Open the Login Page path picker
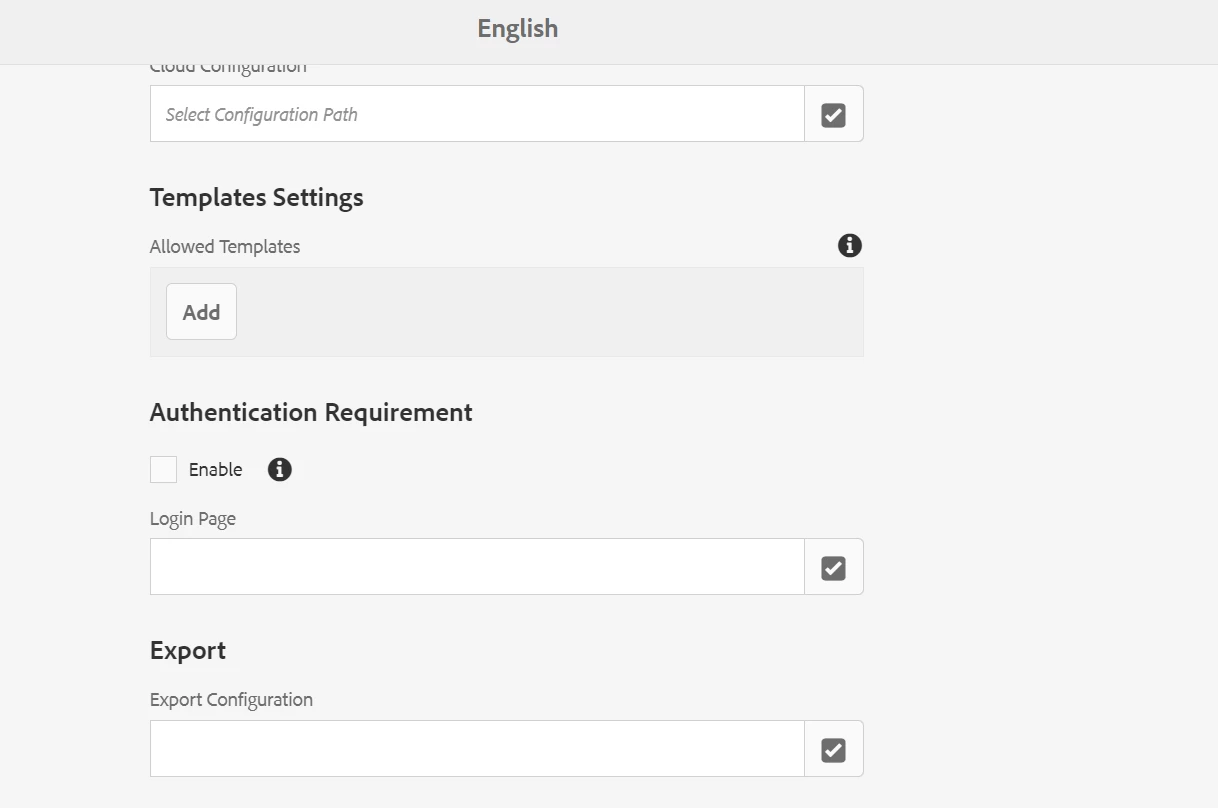 [833, 567]
